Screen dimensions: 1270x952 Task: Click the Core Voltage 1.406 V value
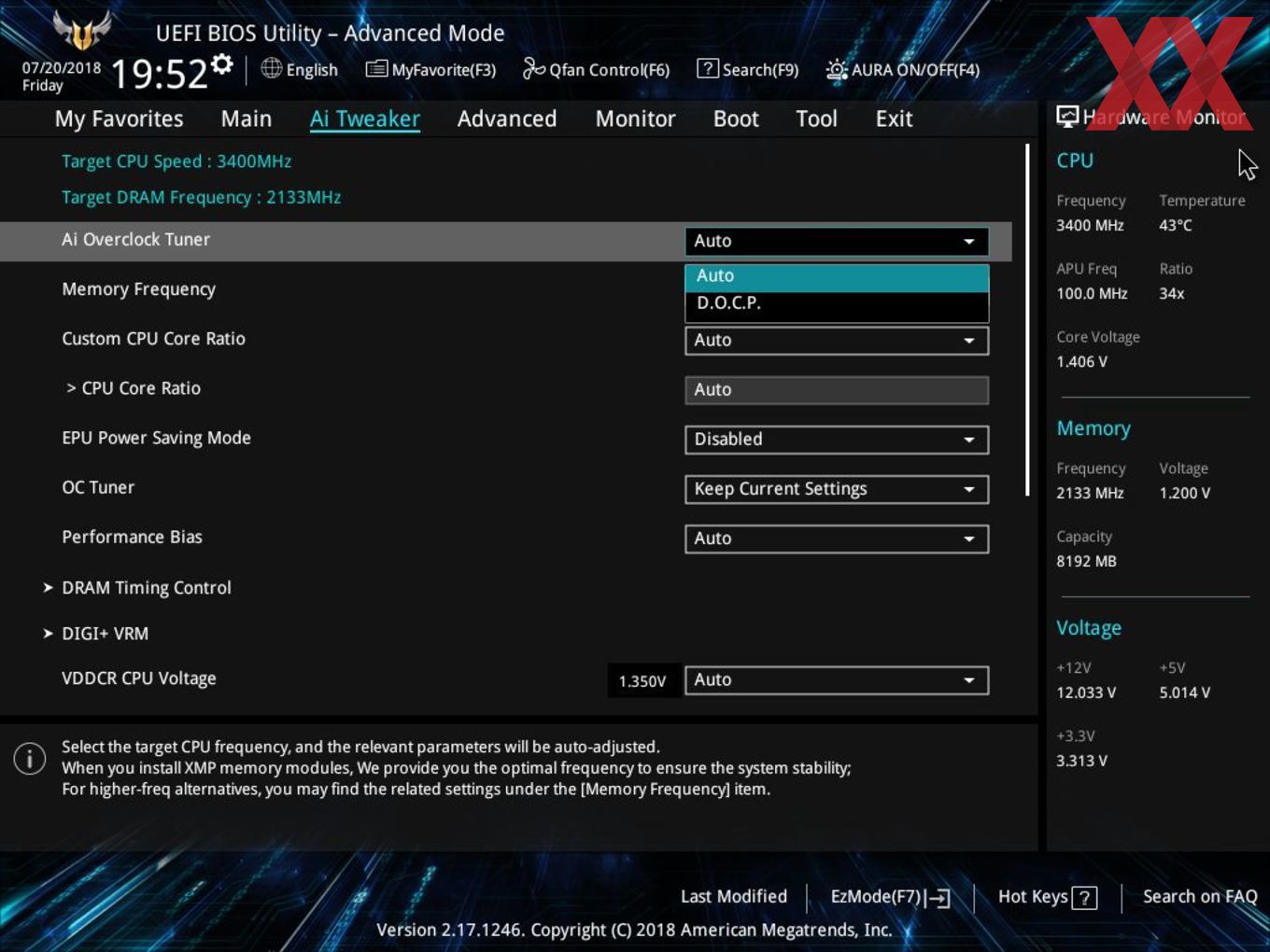coord(1081,361)
